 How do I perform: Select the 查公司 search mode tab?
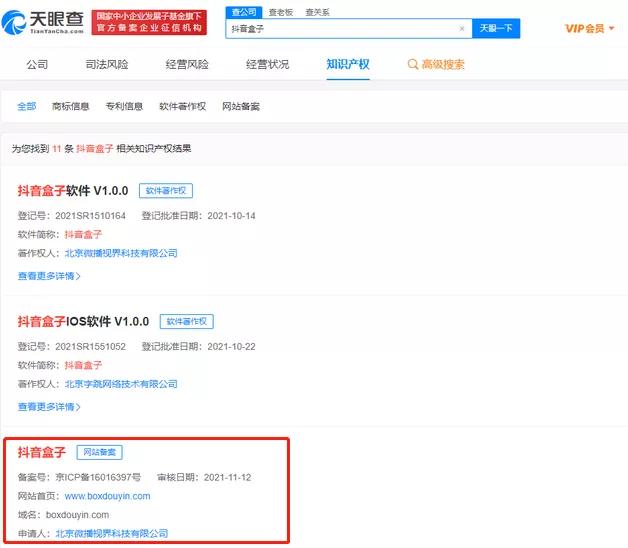(244, 12)
